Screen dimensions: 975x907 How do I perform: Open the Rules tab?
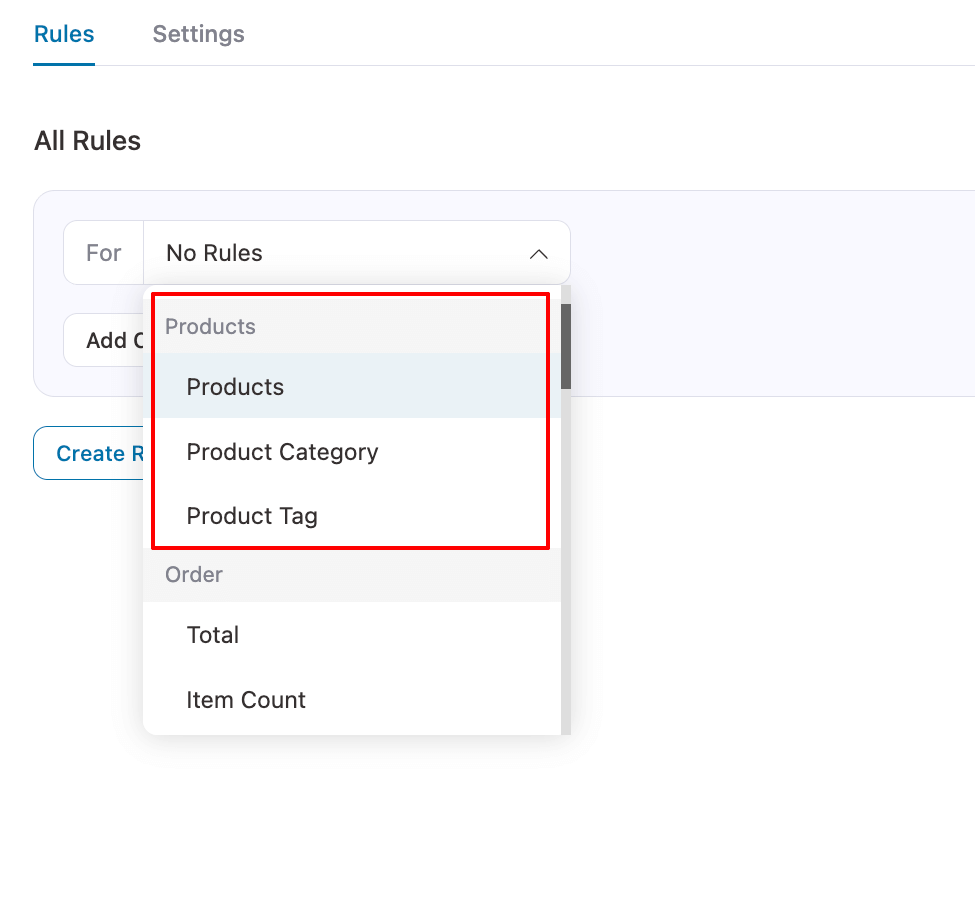[x=64, y=34]
